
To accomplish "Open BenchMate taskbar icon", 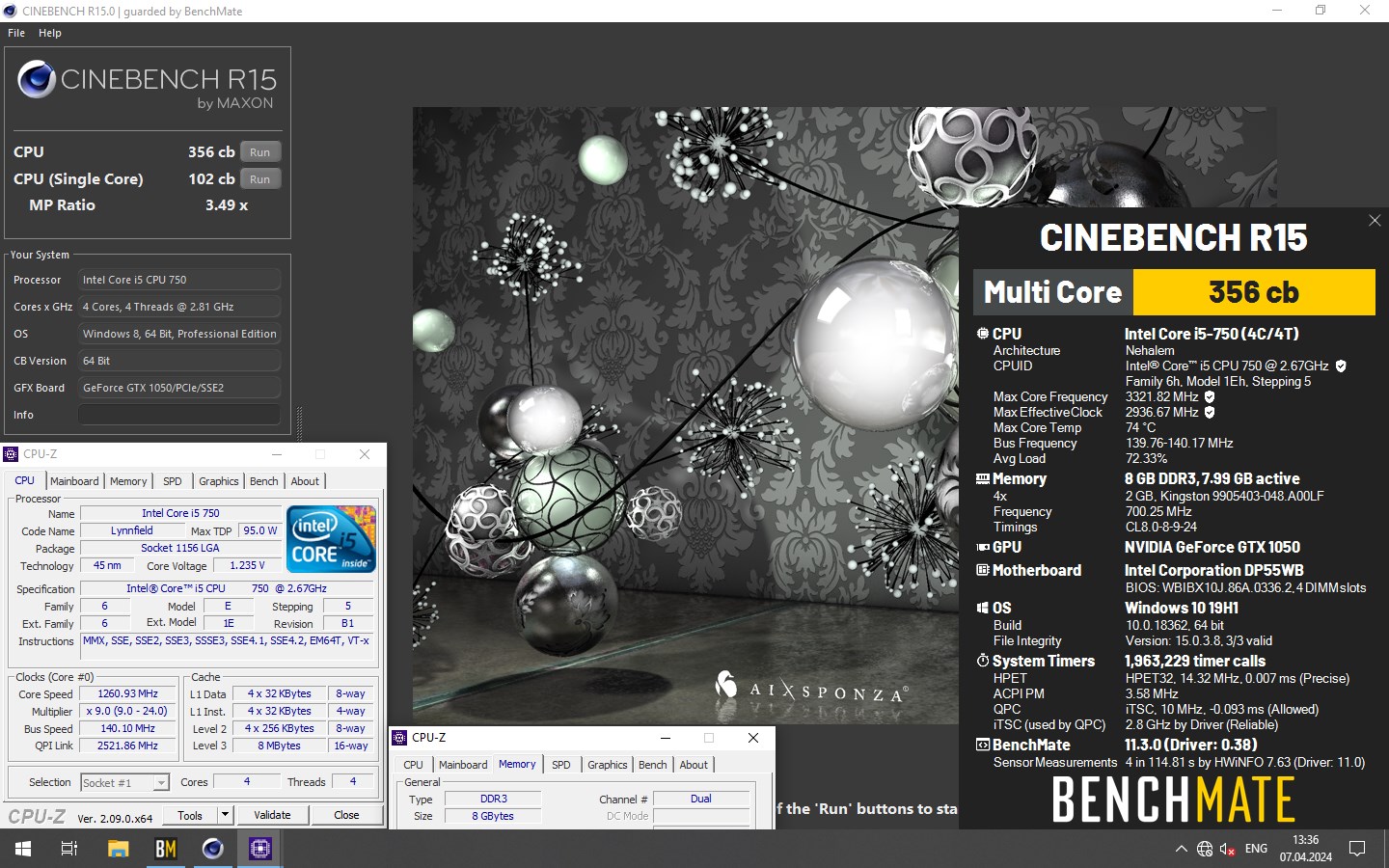I will tap(166, 849).
